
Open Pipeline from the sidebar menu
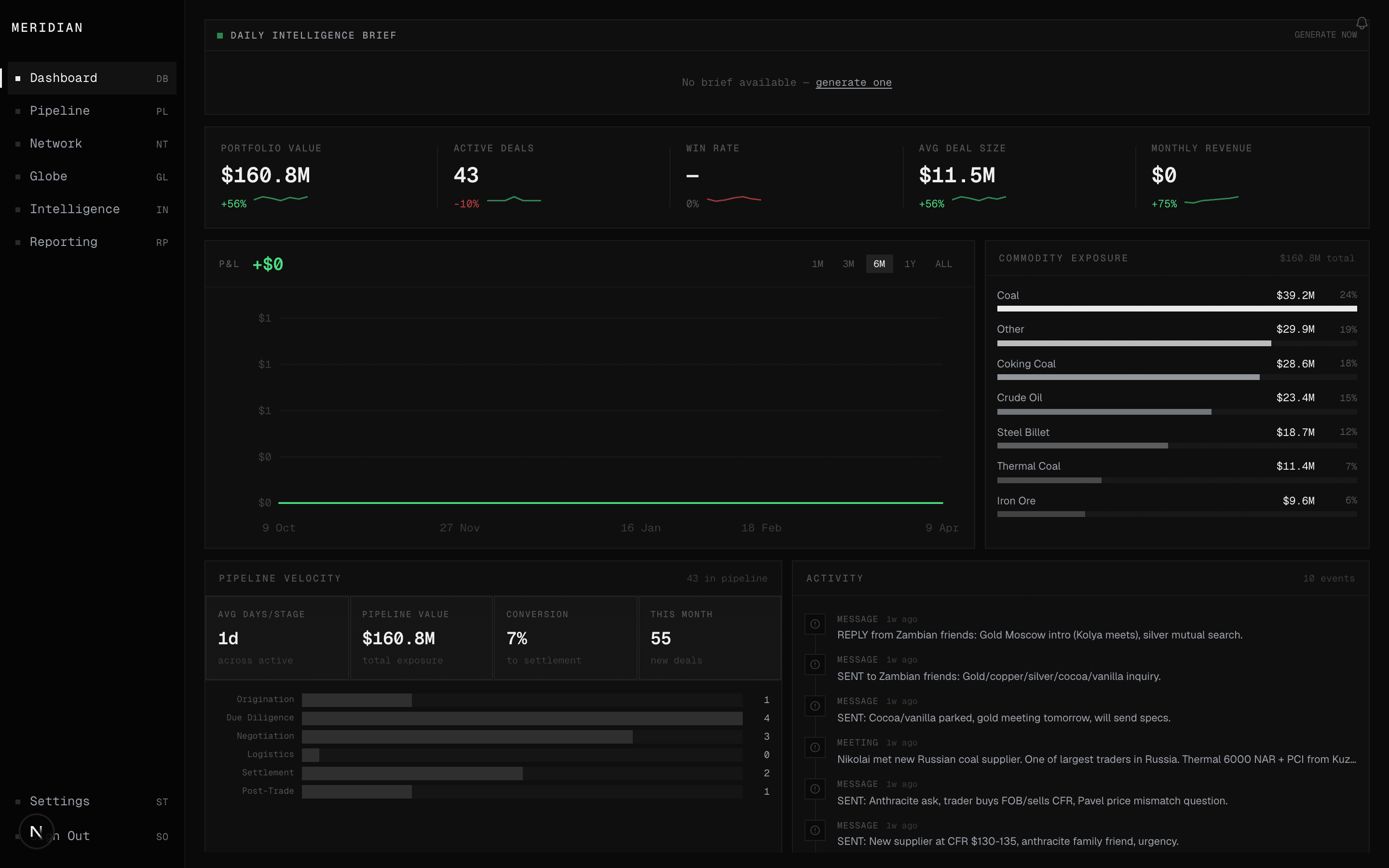pos(60,111)
